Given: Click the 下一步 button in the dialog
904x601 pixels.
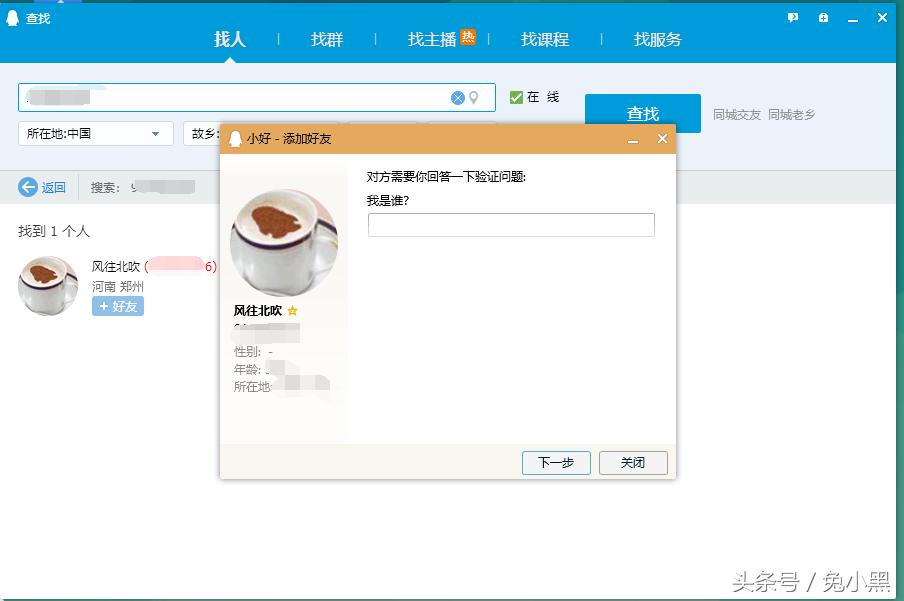Looking at the screenshot, I should tap(555, 462).
